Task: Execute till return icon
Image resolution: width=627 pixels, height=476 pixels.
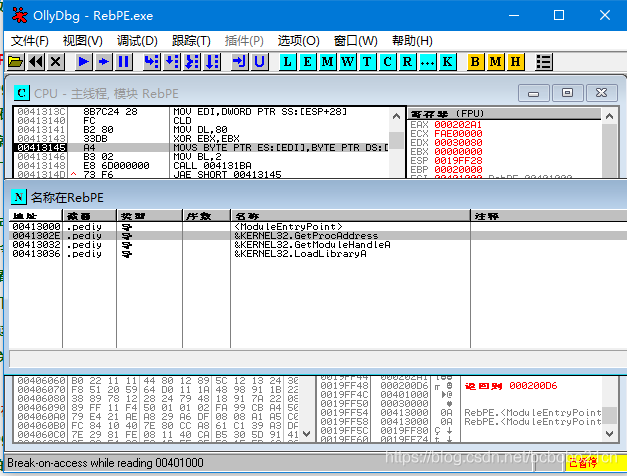Action: click(x=240, y=62)
